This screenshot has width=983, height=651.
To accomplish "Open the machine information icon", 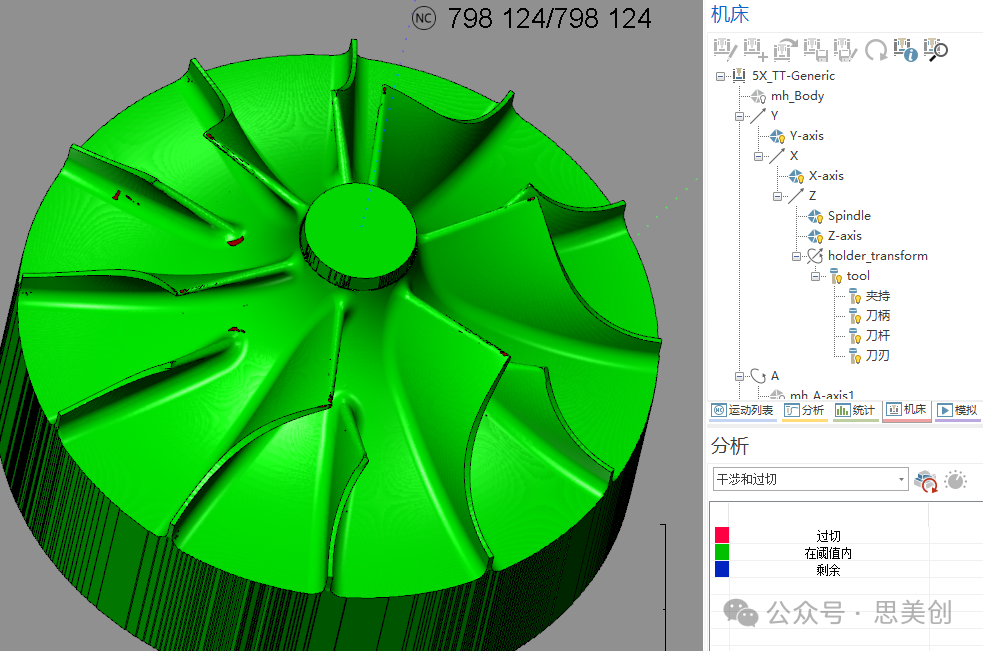I will [906, 49].
